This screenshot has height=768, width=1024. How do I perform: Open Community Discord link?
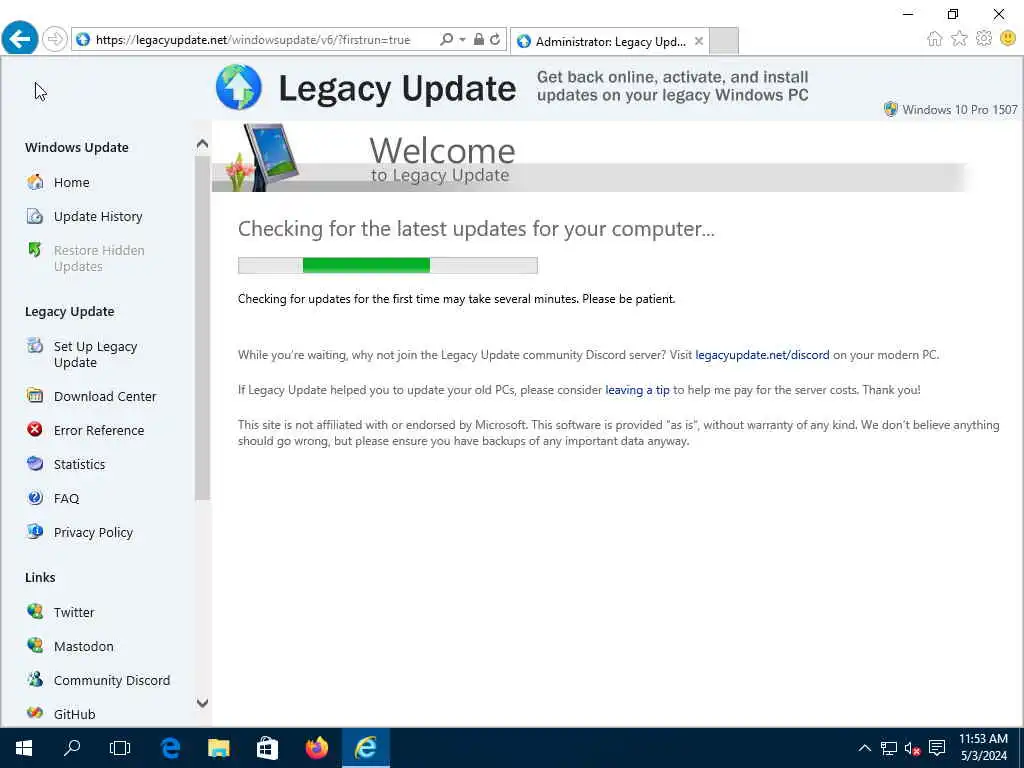[x=112, y=680]
